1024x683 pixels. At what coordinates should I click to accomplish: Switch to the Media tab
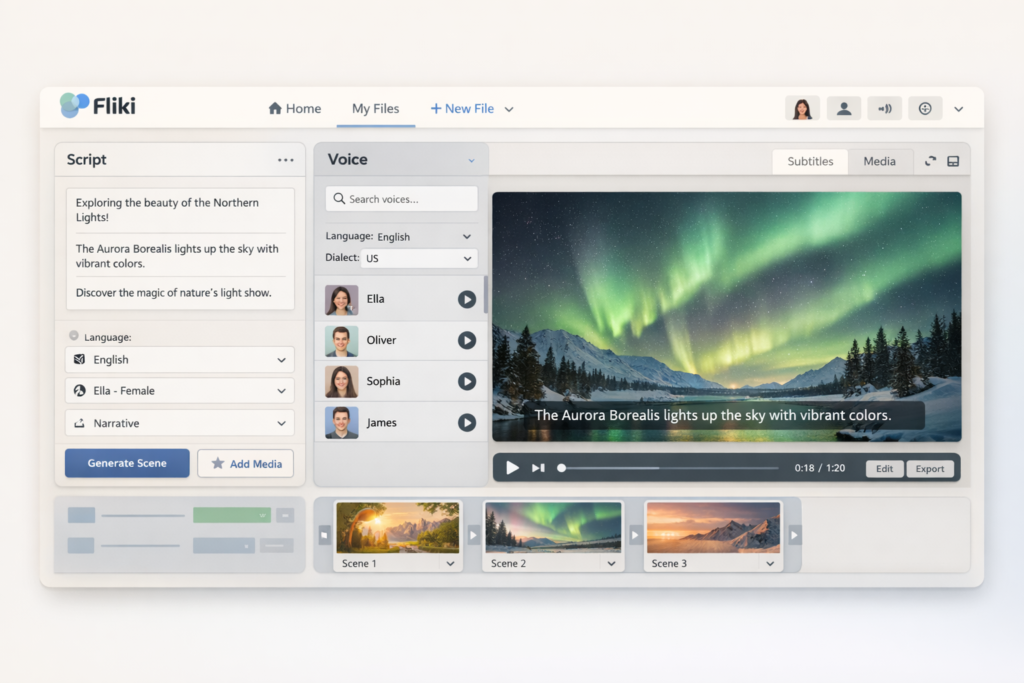tap(879, 160)
